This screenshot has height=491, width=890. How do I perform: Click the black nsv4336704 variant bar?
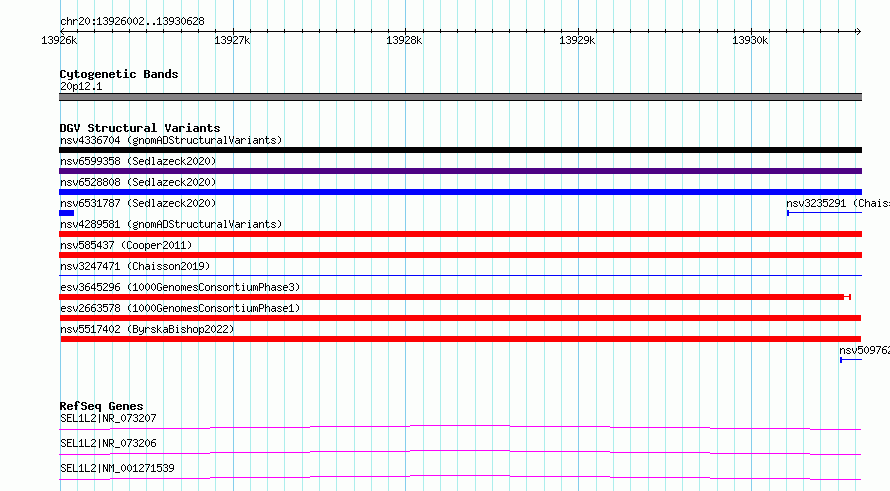460,150
